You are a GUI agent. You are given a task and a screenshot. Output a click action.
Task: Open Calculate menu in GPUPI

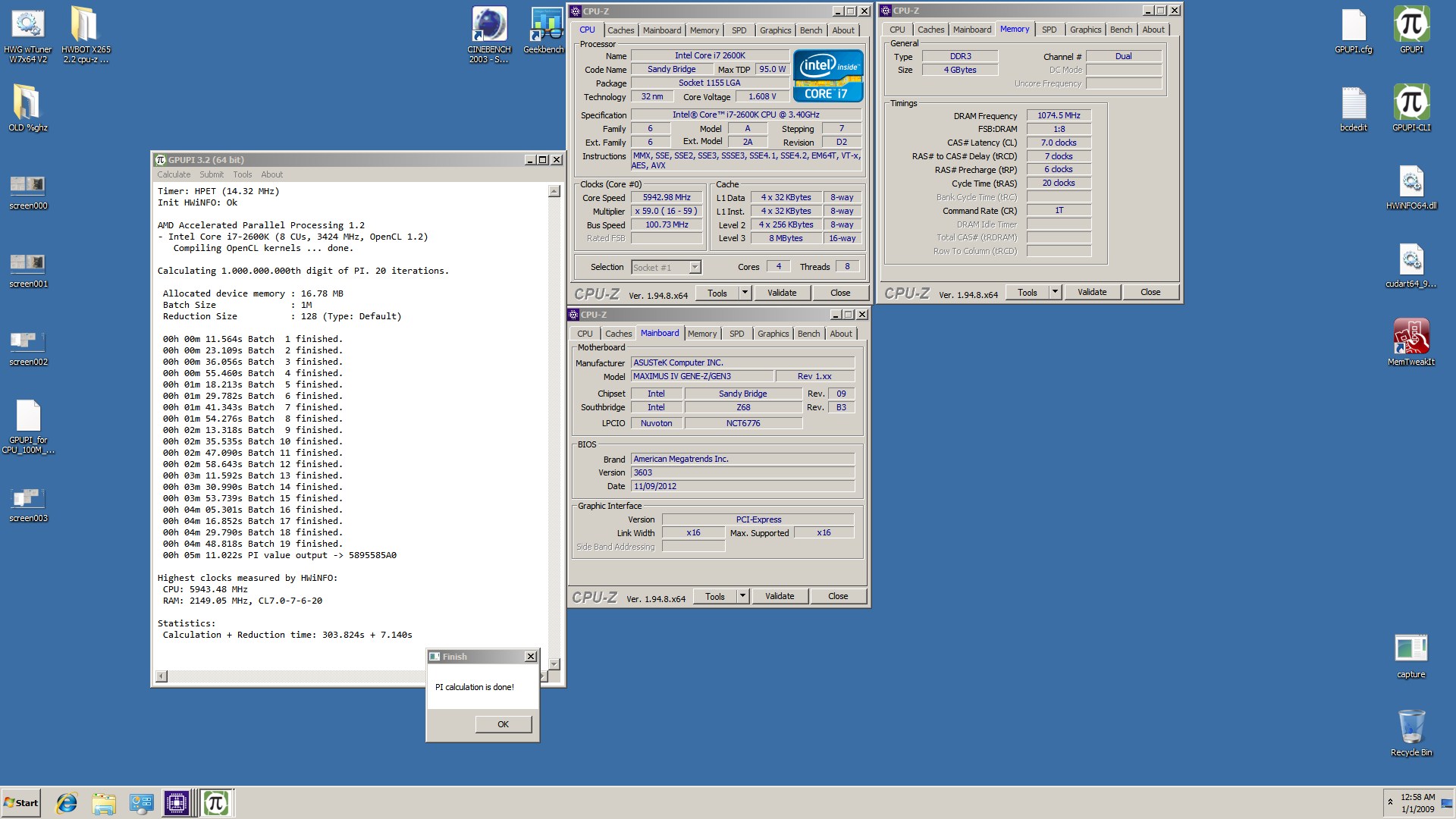coord(174,174)
